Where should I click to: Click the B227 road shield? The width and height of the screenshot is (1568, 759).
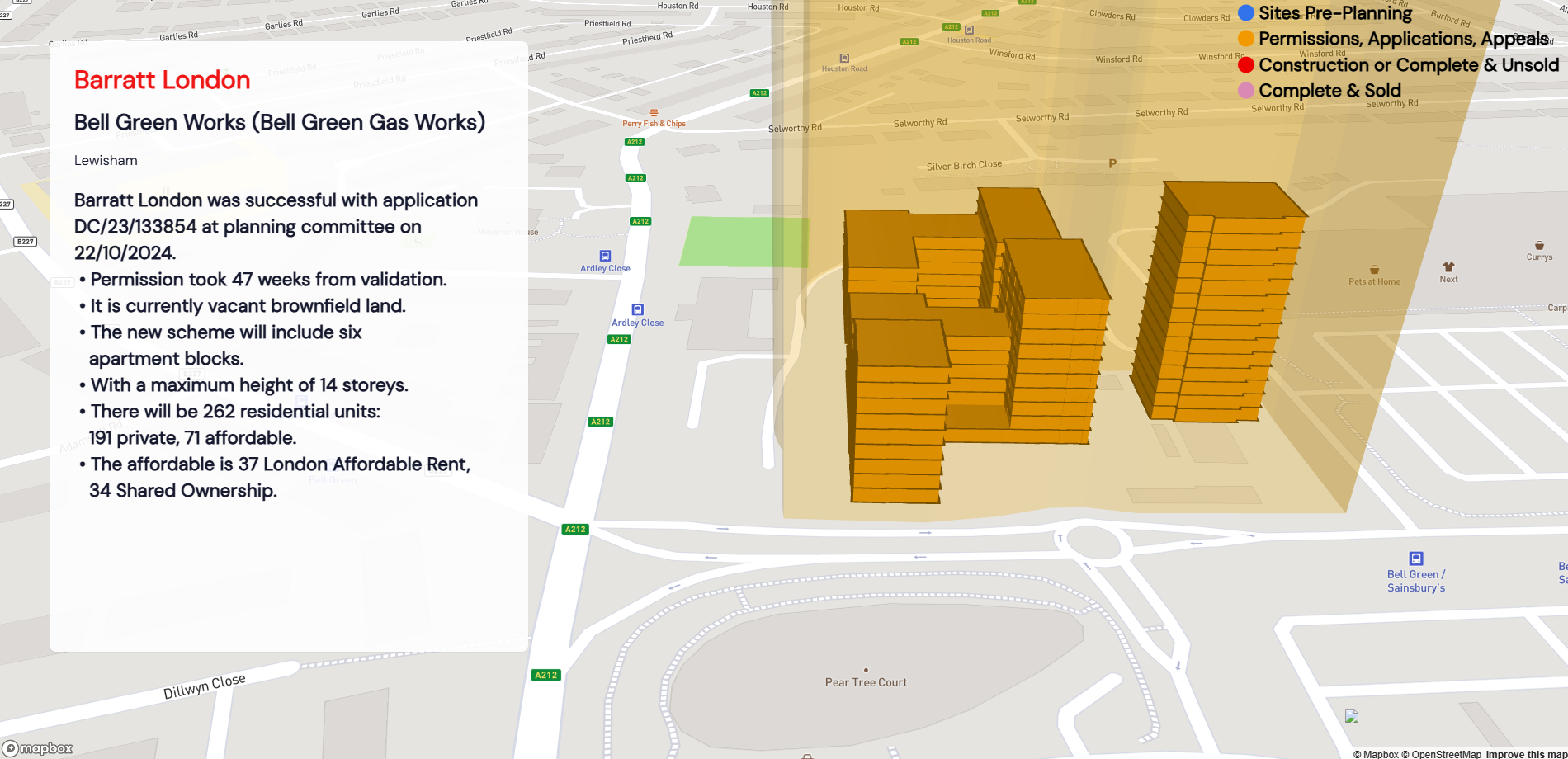(x=26, y=242)
